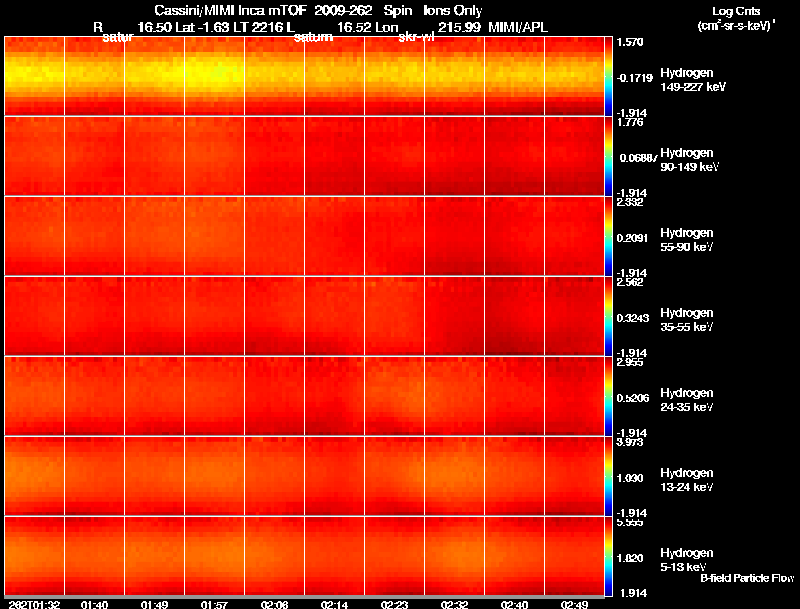800x609 pixels.
Task: Click the Hydrogen 35-55 keV label
Action: pos(687,320)
